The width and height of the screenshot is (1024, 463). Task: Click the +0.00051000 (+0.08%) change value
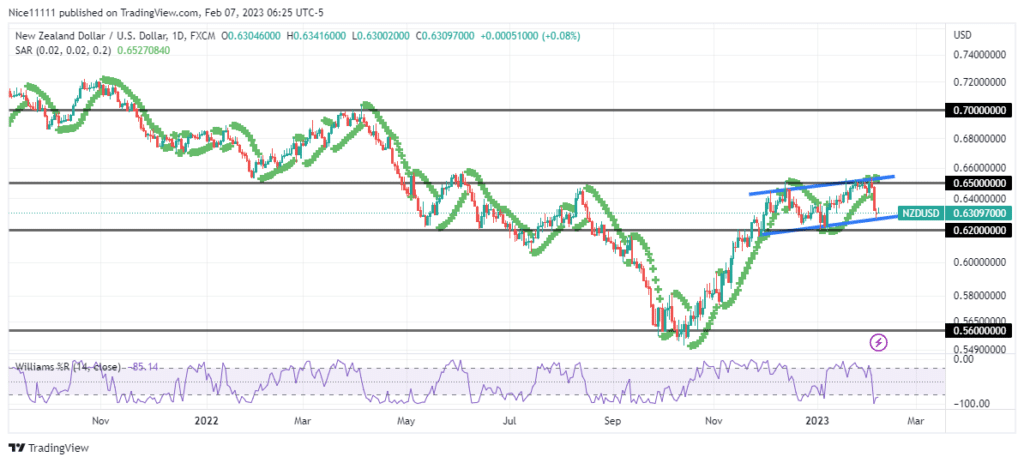tap(530, 37)
